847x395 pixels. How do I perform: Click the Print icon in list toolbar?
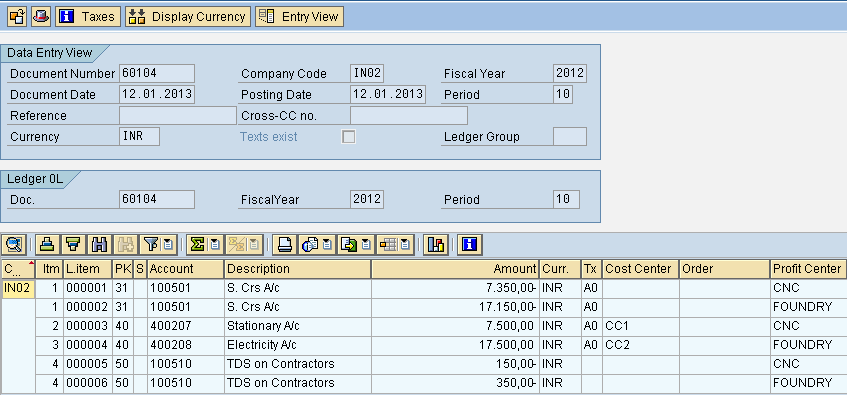(284, 245)
